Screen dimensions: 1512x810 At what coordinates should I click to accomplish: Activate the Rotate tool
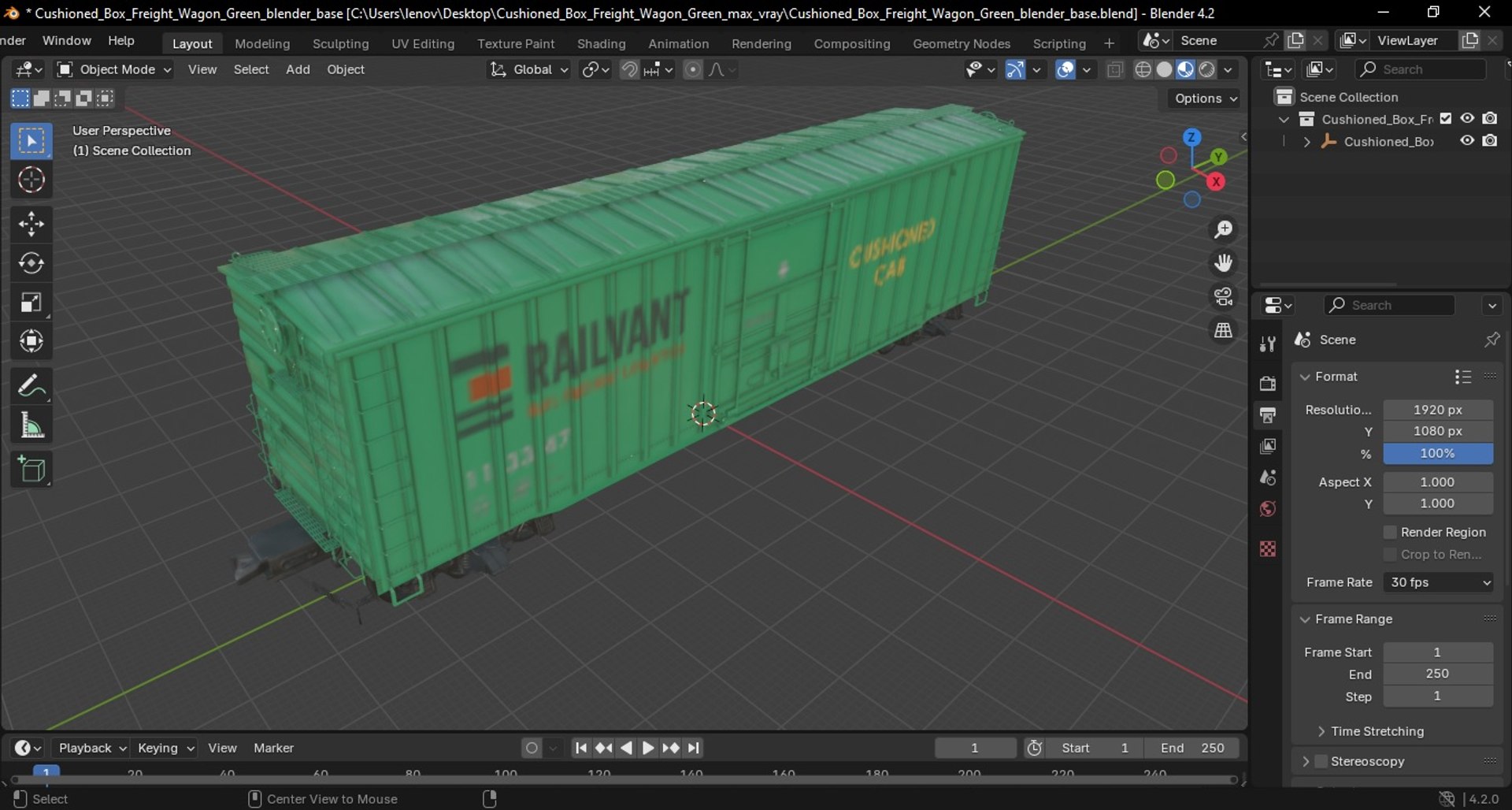[x=31, y=263]
